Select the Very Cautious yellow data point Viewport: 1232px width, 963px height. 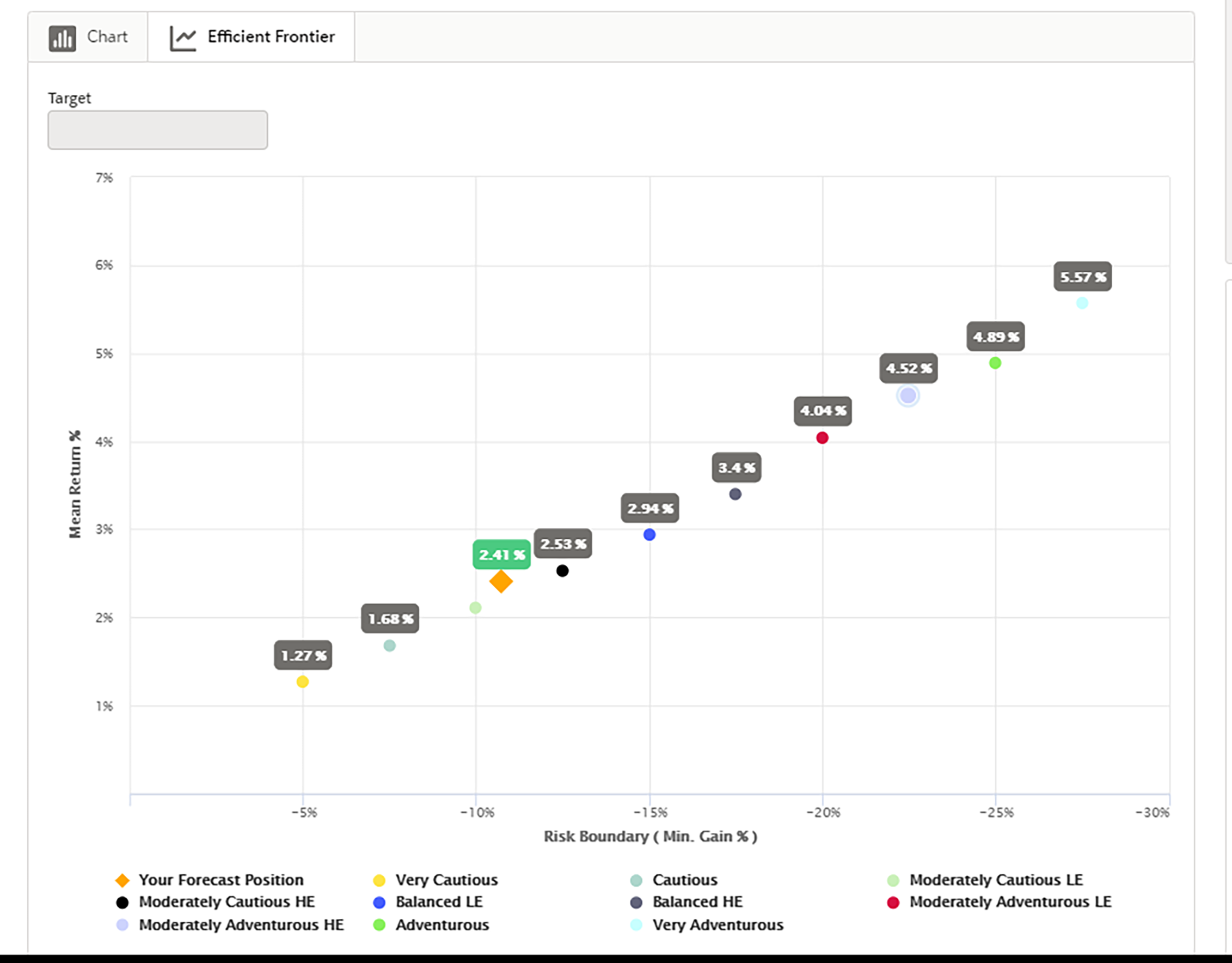[x=302, y=682]
